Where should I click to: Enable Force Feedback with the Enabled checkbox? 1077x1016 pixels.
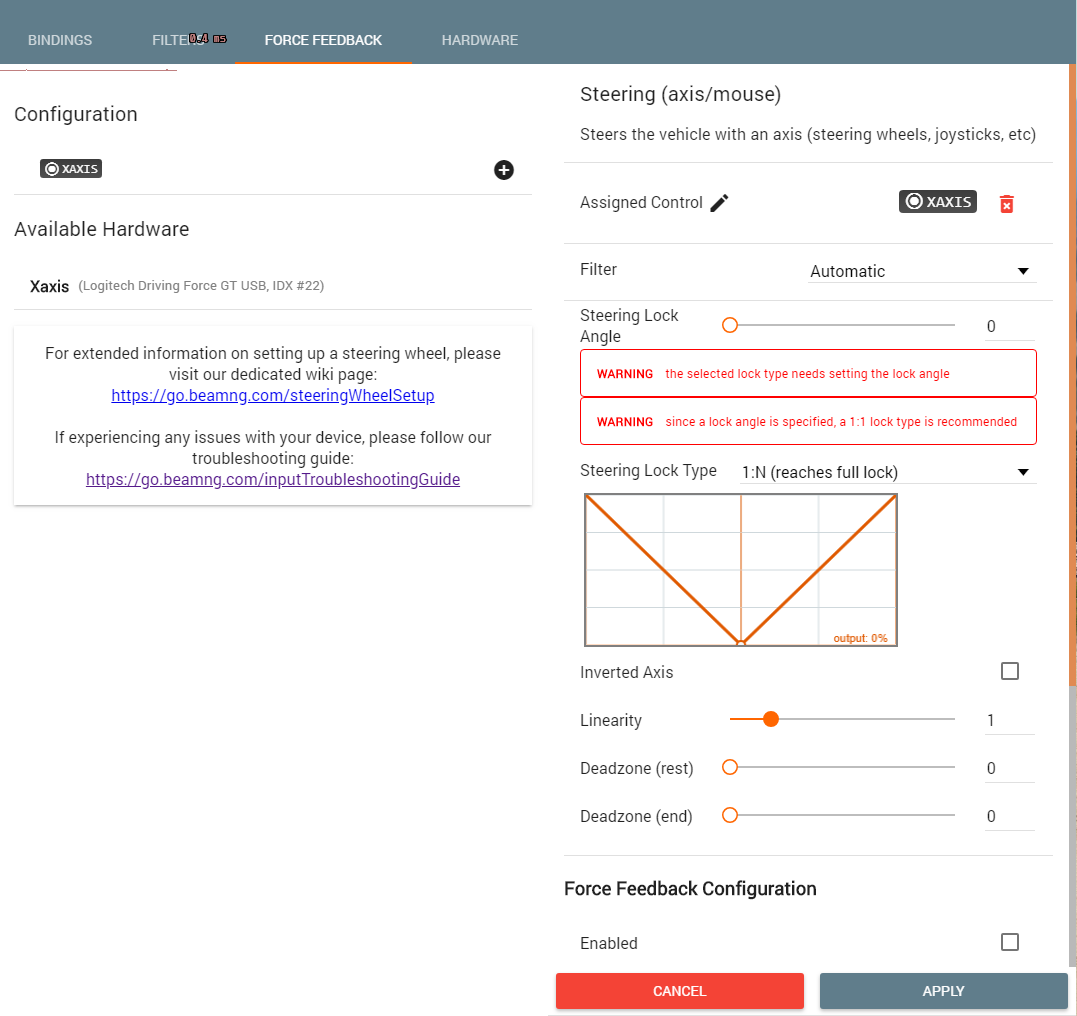pyautogui.click(x=1010, y=942)
